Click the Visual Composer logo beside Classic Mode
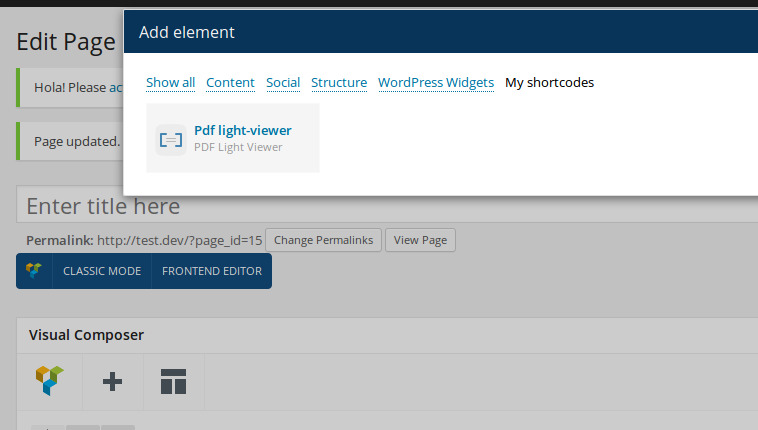 (x=34, y=271)
